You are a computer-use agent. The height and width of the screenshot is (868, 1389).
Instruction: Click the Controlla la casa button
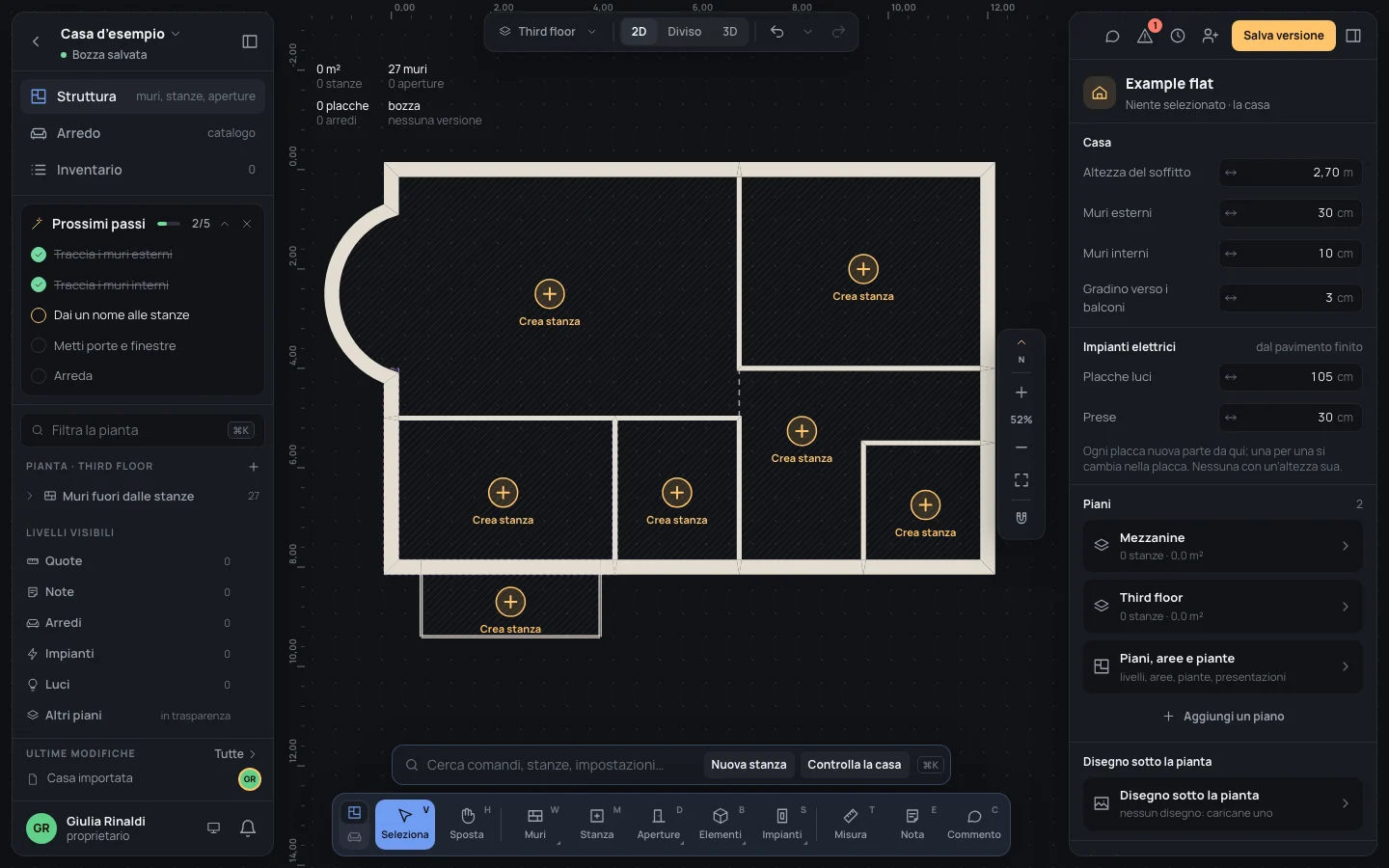pos(854,765)
